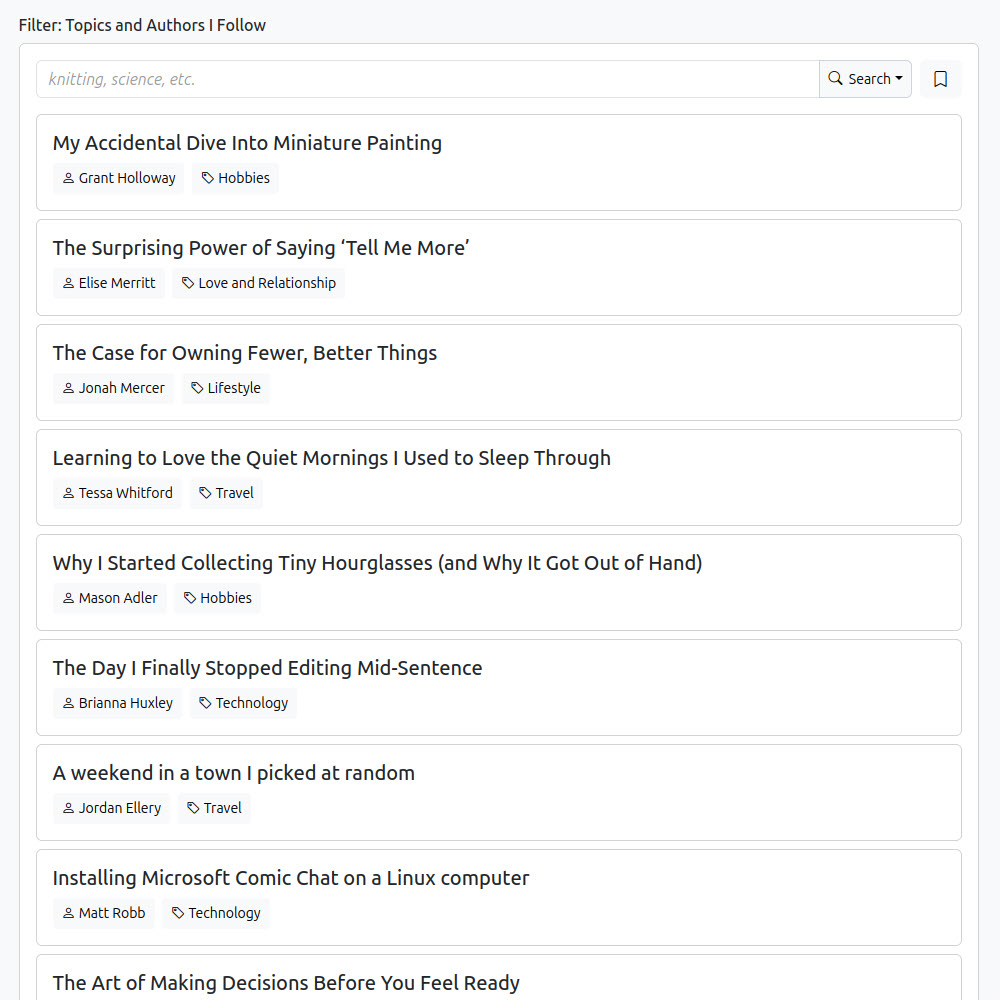Filter by author Jordan Ellery
This screenshot has width=1000, height=1000.
111,808
